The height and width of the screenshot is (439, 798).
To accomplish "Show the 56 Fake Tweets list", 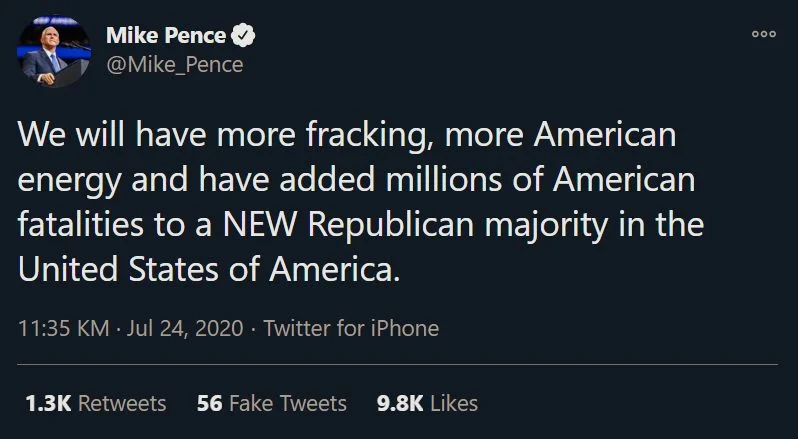I will [x=272, y=403].
